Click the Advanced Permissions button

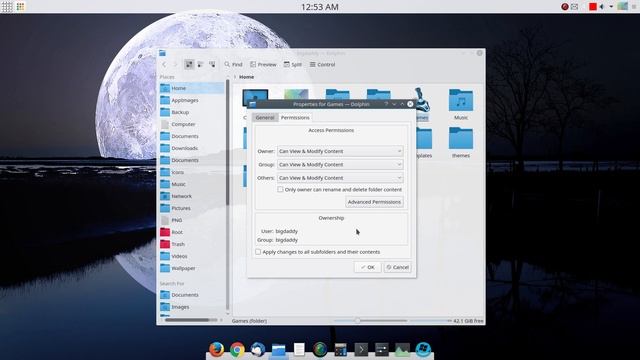(x=374, y=202)
